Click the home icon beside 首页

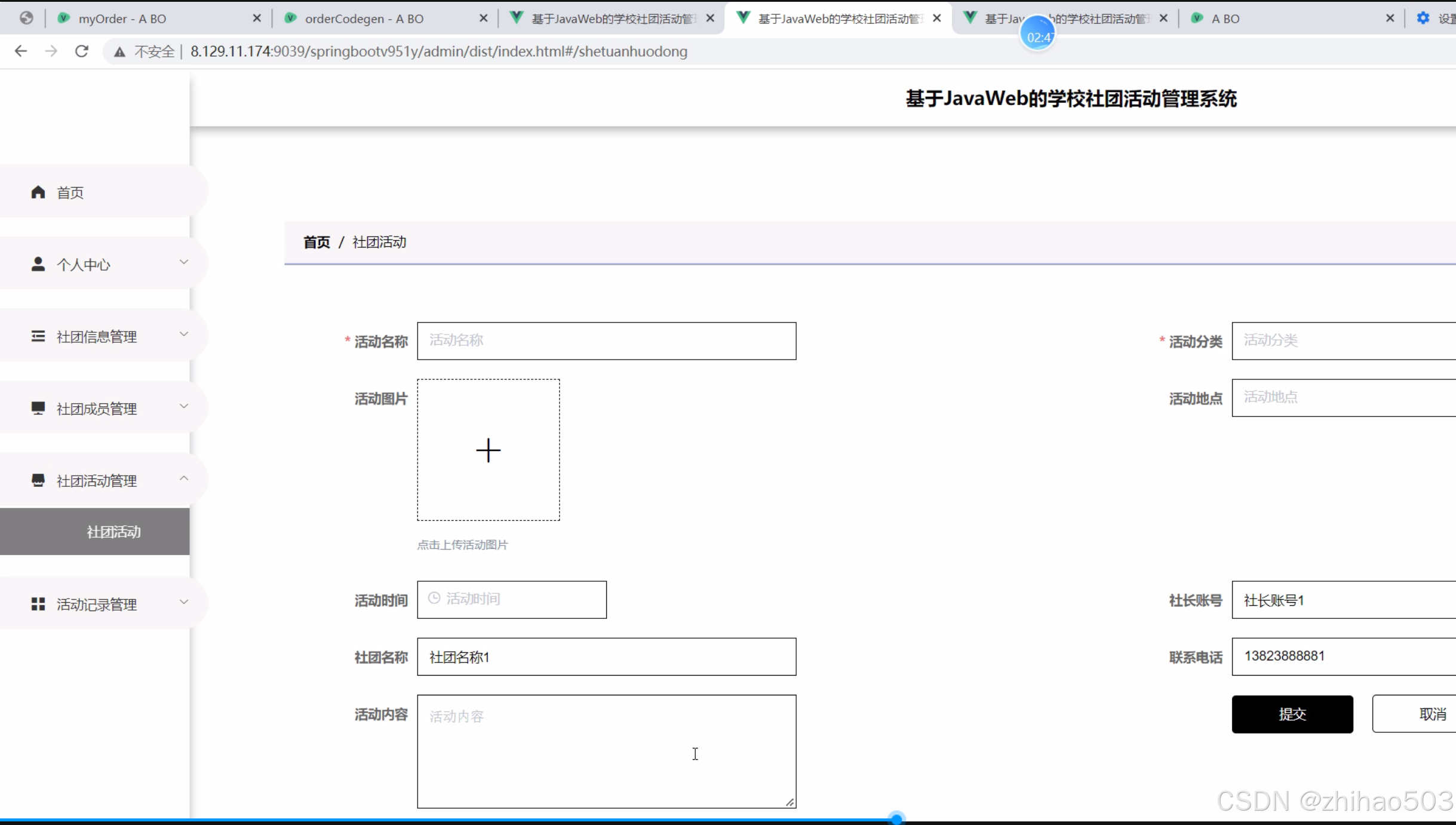[x=38, y=192]
